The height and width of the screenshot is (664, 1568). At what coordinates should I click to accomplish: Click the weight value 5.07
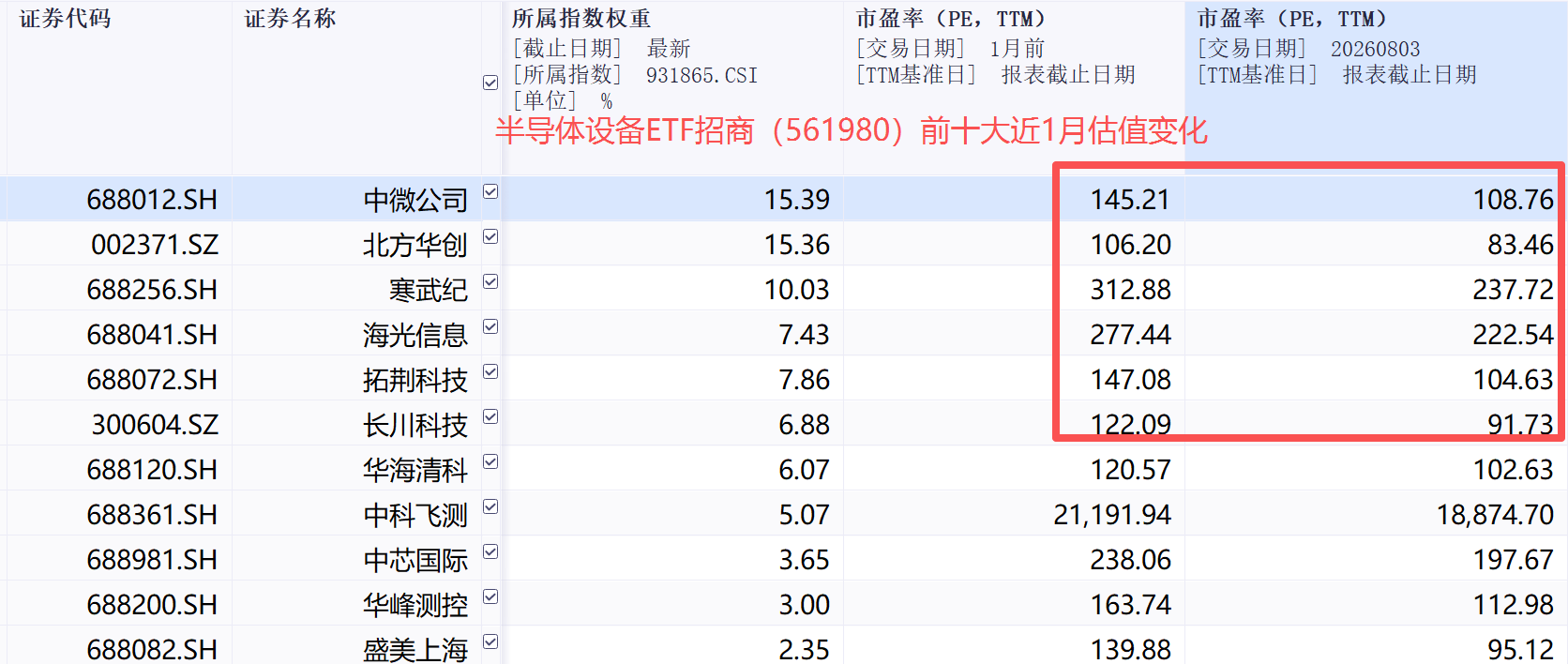coord(805,515)
